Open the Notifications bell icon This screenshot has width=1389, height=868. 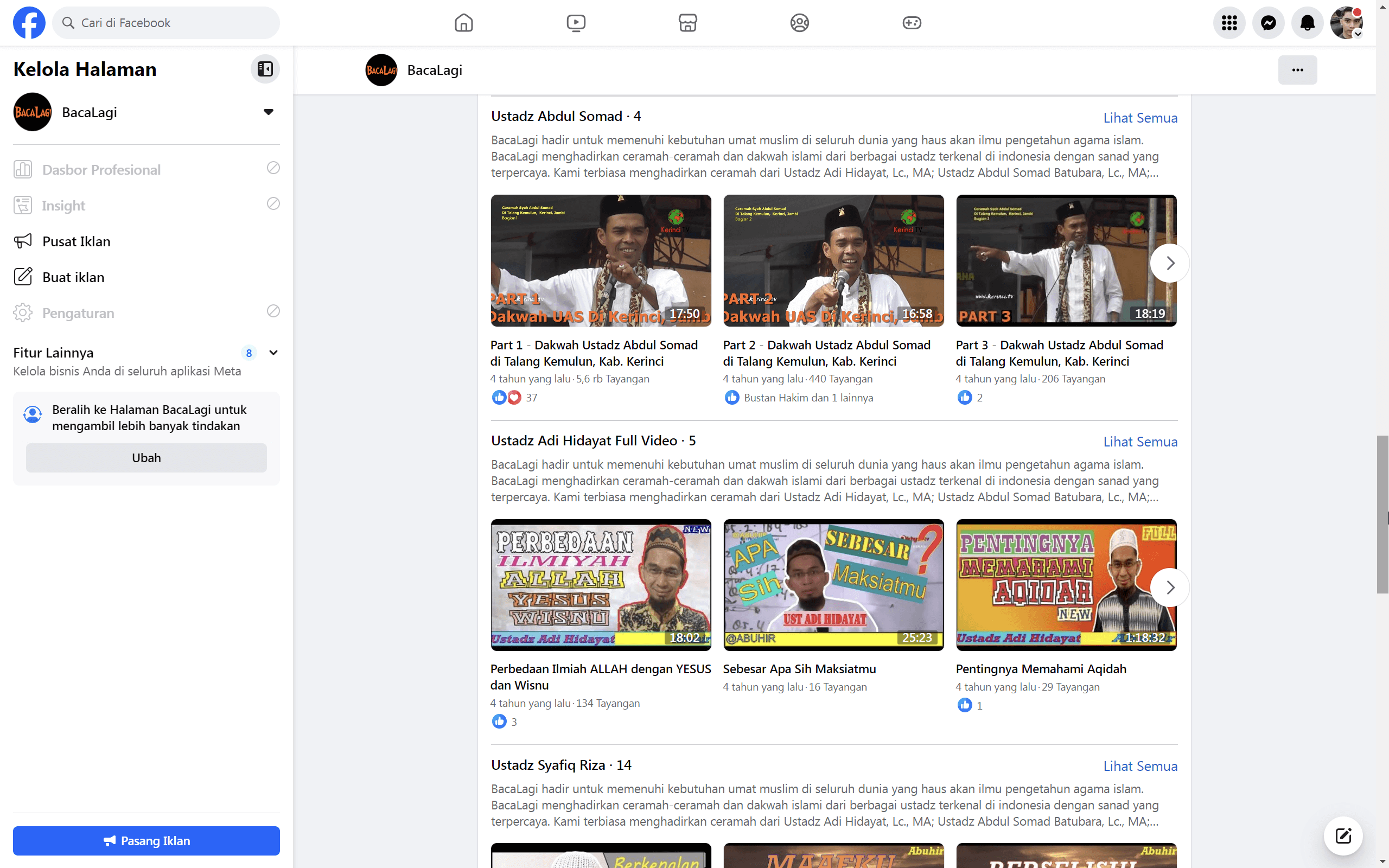coord(1308,23)
